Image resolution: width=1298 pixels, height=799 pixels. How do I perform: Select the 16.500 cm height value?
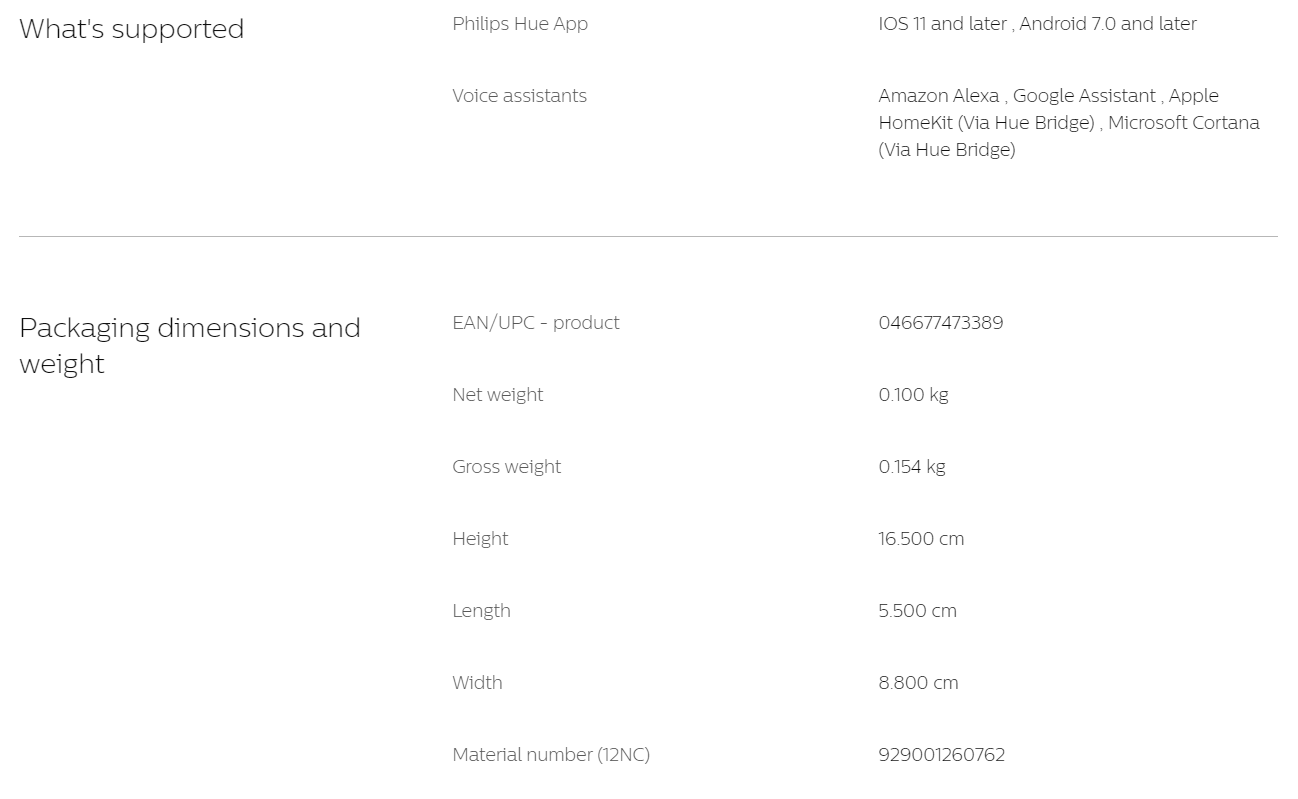[921, 539]
